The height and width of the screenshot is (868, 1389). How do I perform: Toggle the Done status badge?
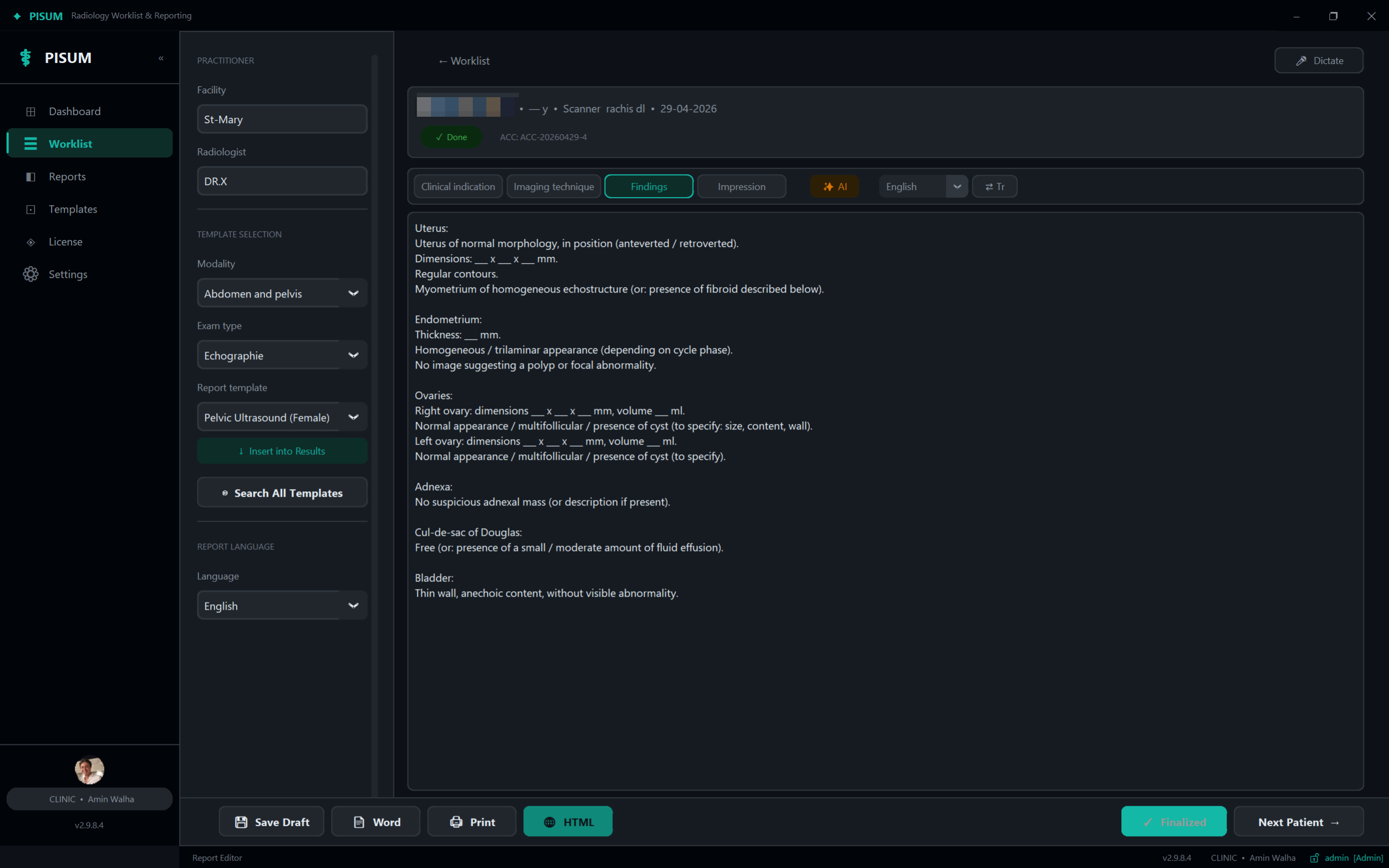(451, 137)
